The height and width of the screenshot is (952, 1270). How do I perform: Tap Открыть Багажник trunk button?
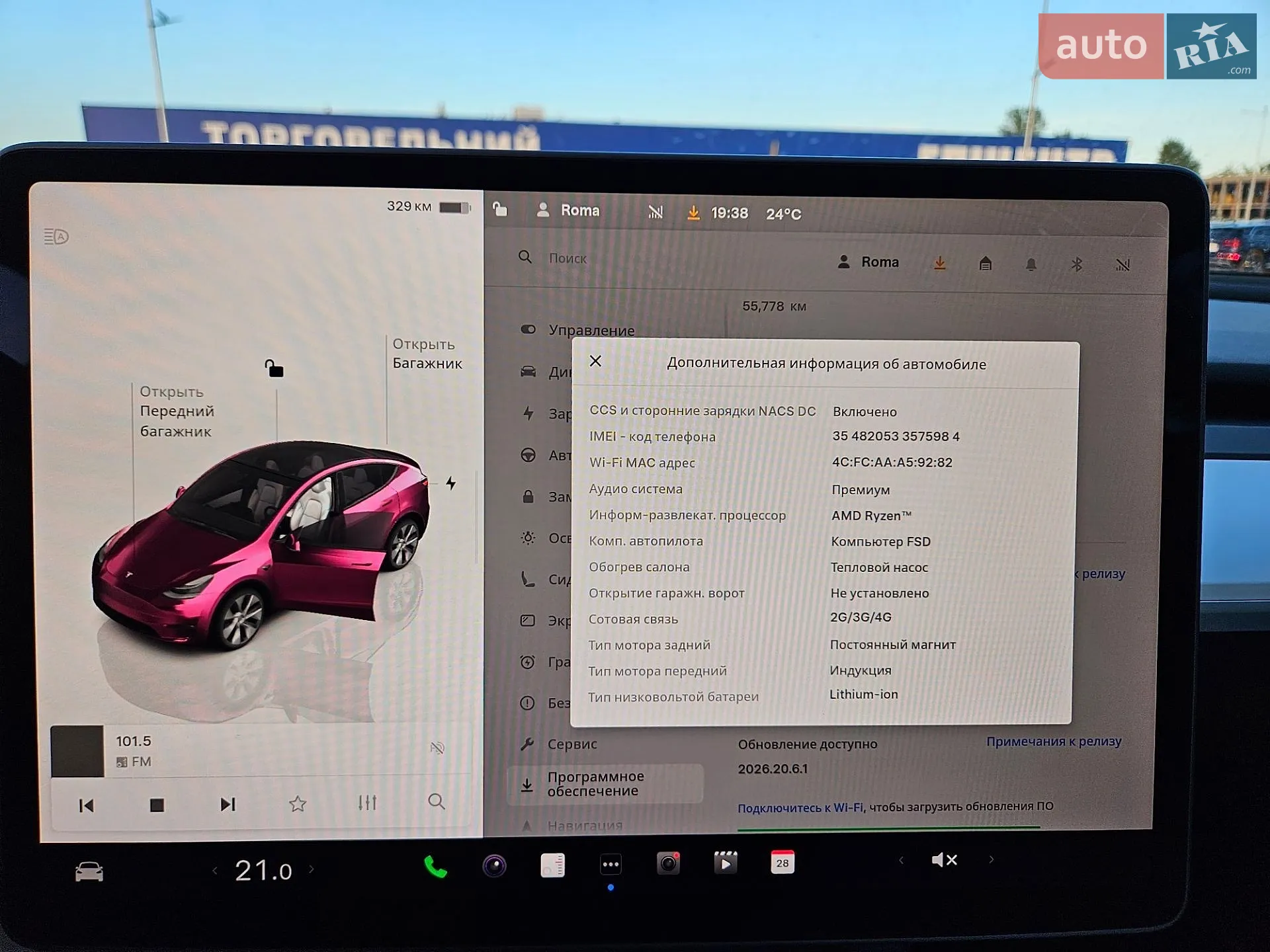(x=427, y=354)
